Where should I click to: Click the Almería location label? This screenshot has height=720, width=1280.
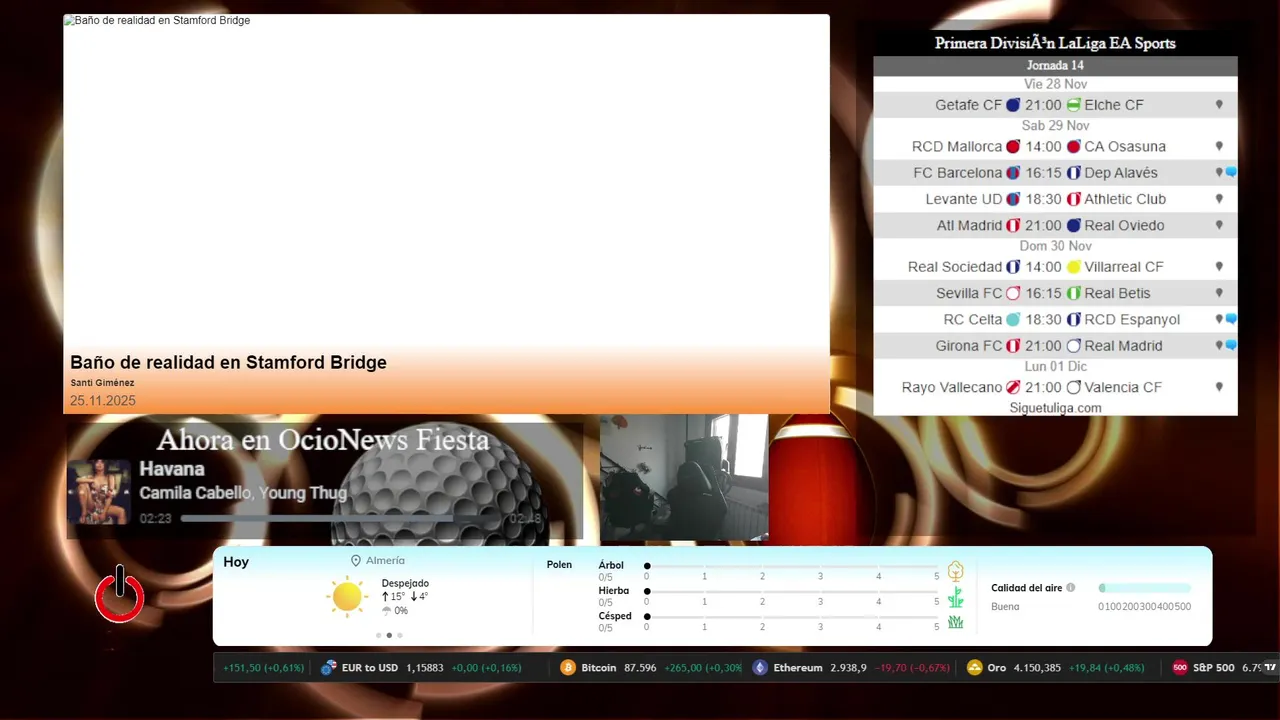[386, 561]
